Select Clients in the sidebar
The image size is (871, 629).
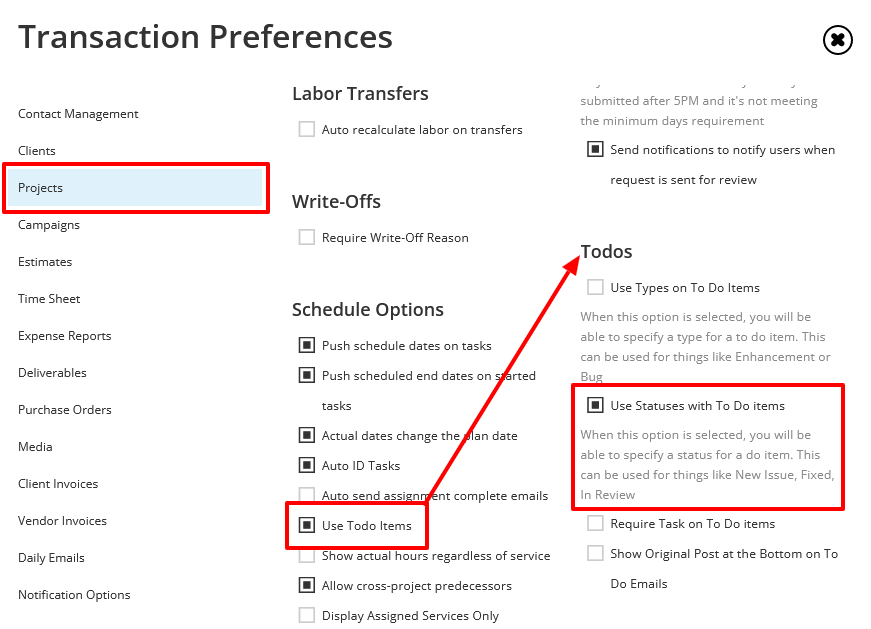(37, 150)
